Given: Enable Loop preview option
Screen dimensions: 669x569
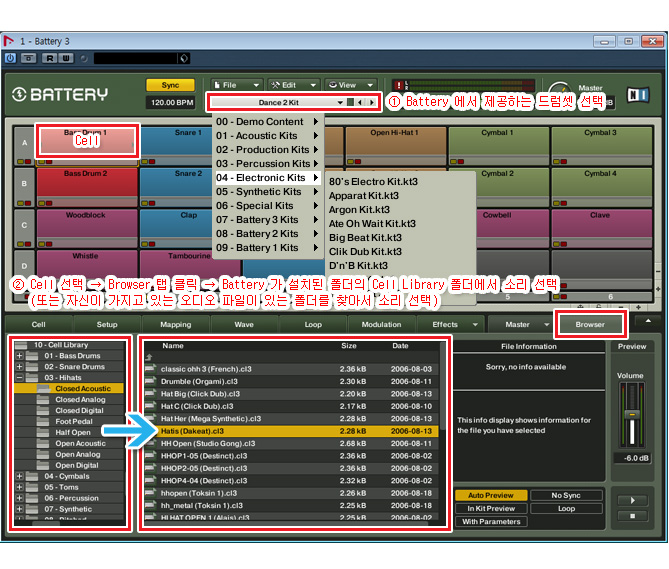Looking at the screenshot, I should 566,508.
